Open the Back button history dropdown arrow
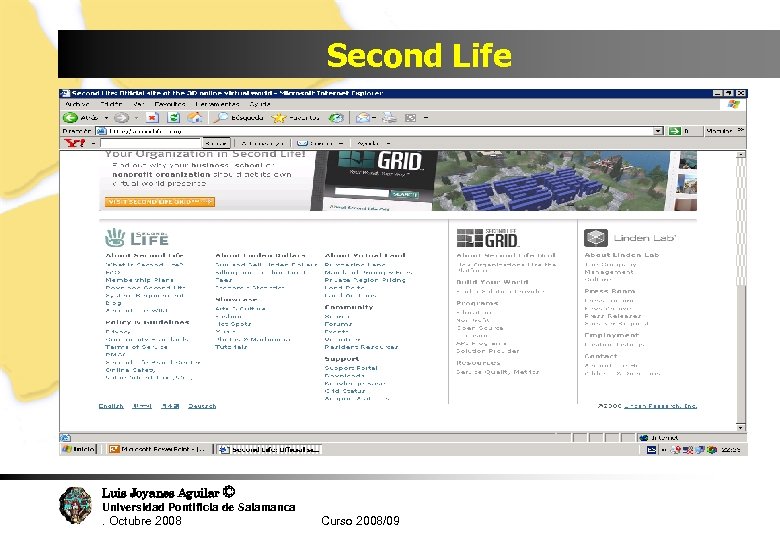Screen dimensions: 780x540 point(106,118)
